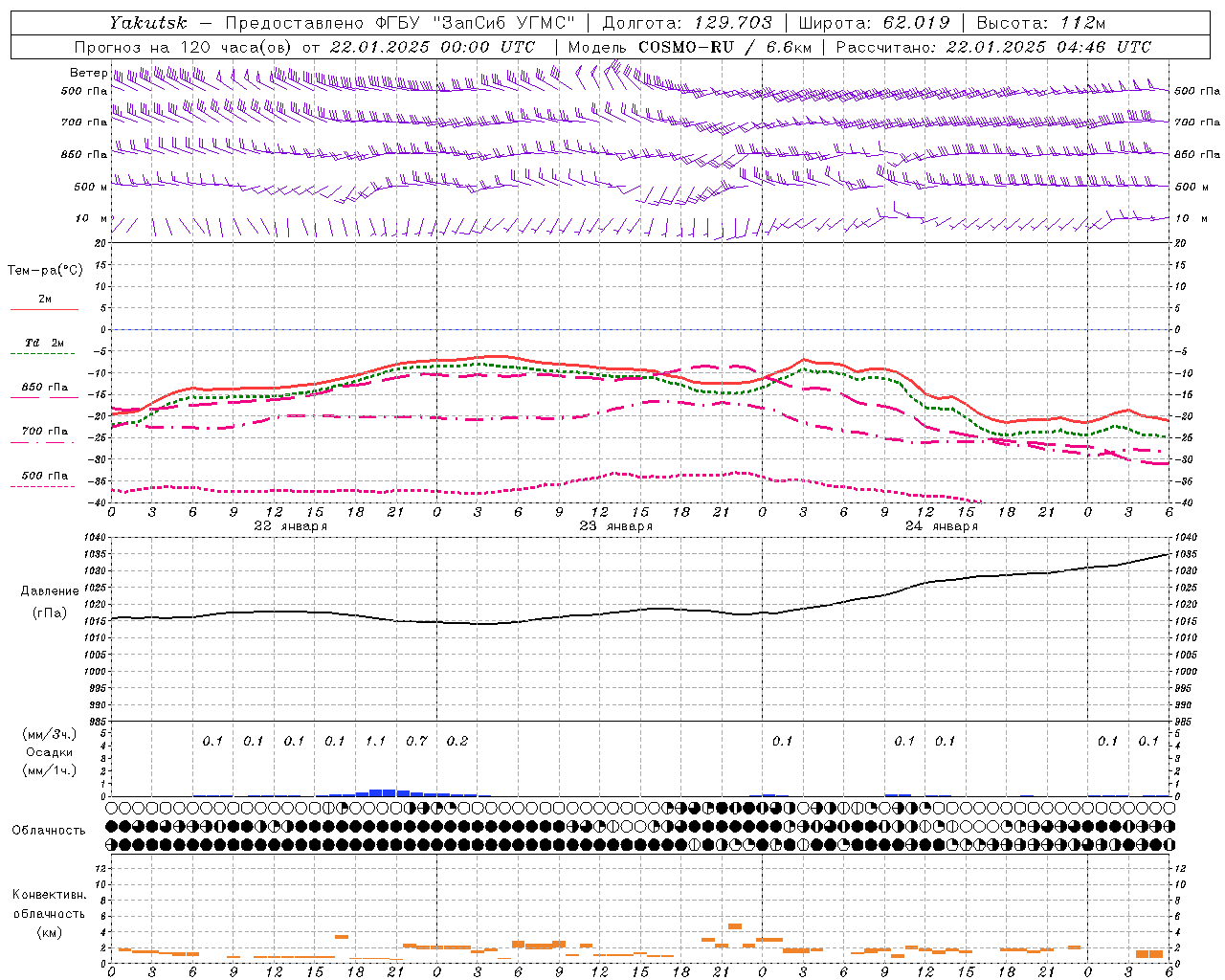Click 'Прогноз на 120 часа(ов)' header text

pyautogui.click(x=184, y=47)
